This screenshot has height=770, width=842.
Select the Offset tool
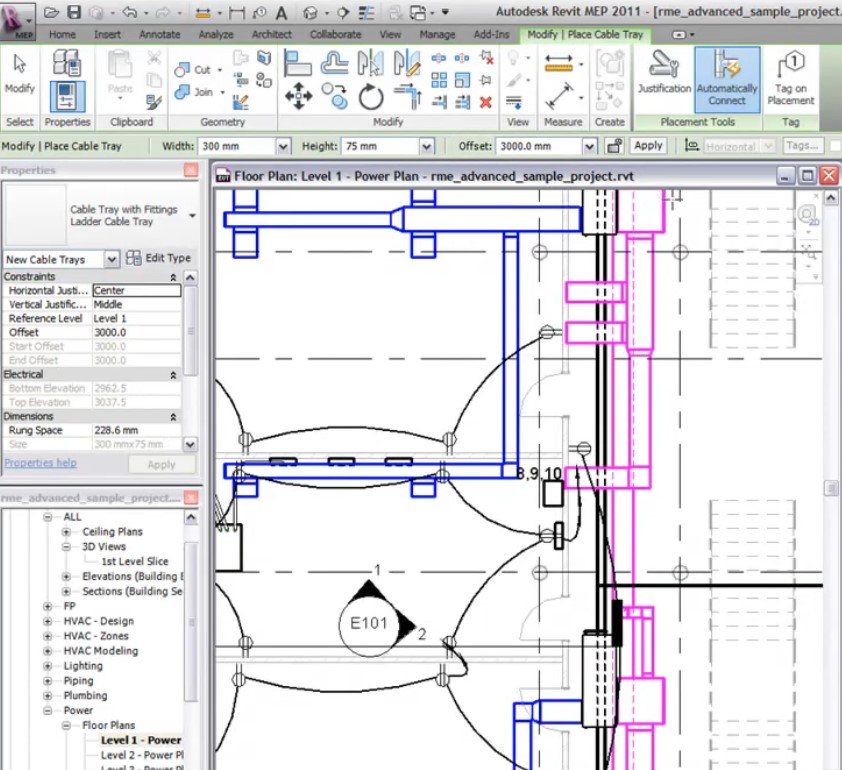[335, 62]
